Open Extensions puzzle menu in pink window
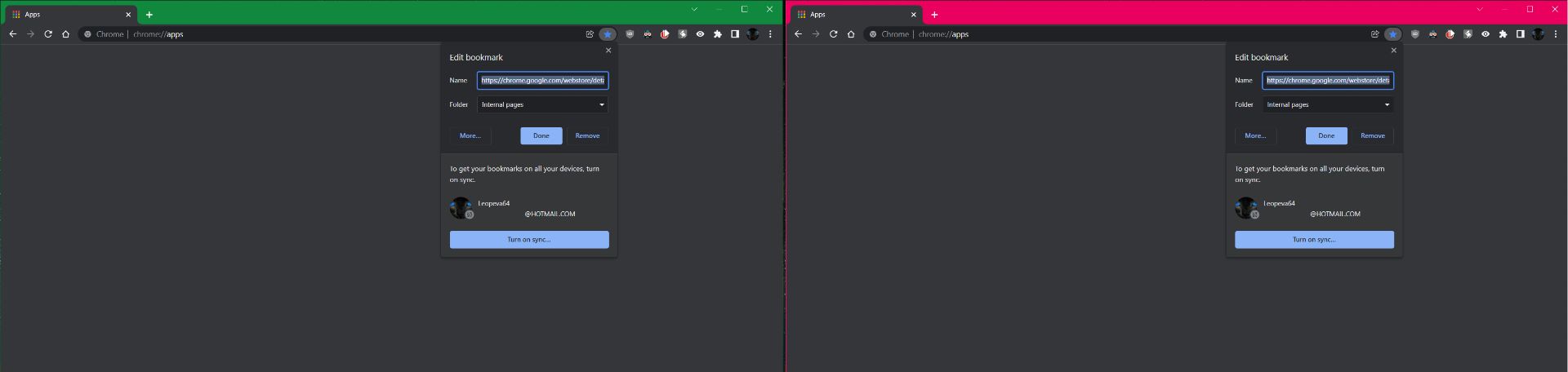This screenshot has width=1568, height=372. (x=1503, y=34)
